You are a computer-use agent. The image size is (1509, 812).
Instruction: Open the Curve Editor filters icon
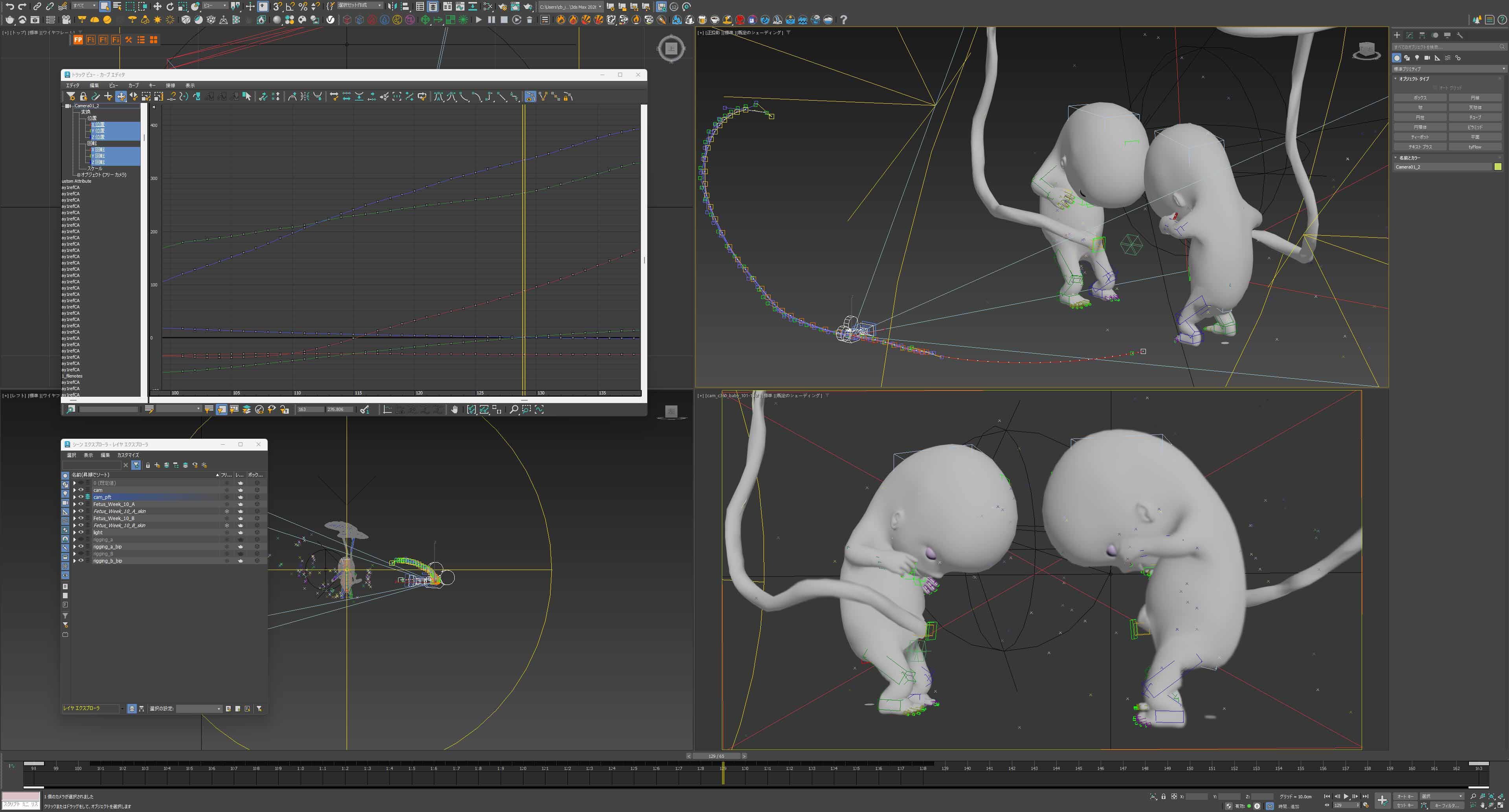(71, 97)
